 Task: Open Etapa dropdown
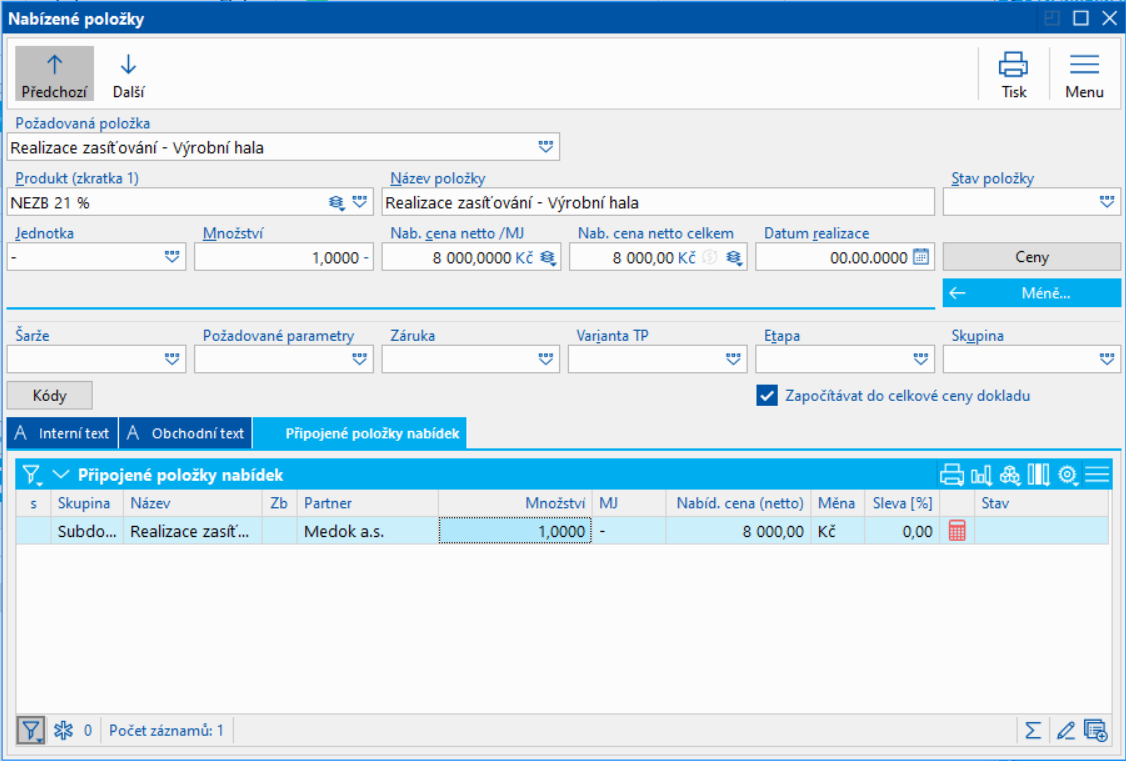(x=921, y=359)
